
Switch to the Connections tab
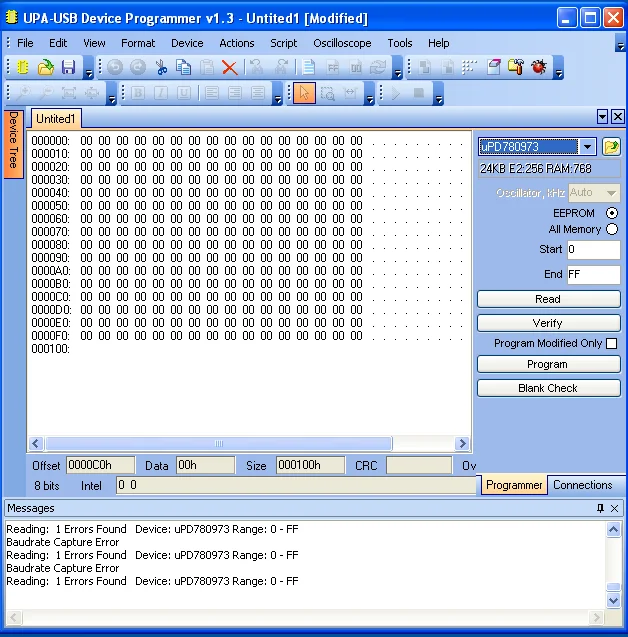tap(583, 485)
